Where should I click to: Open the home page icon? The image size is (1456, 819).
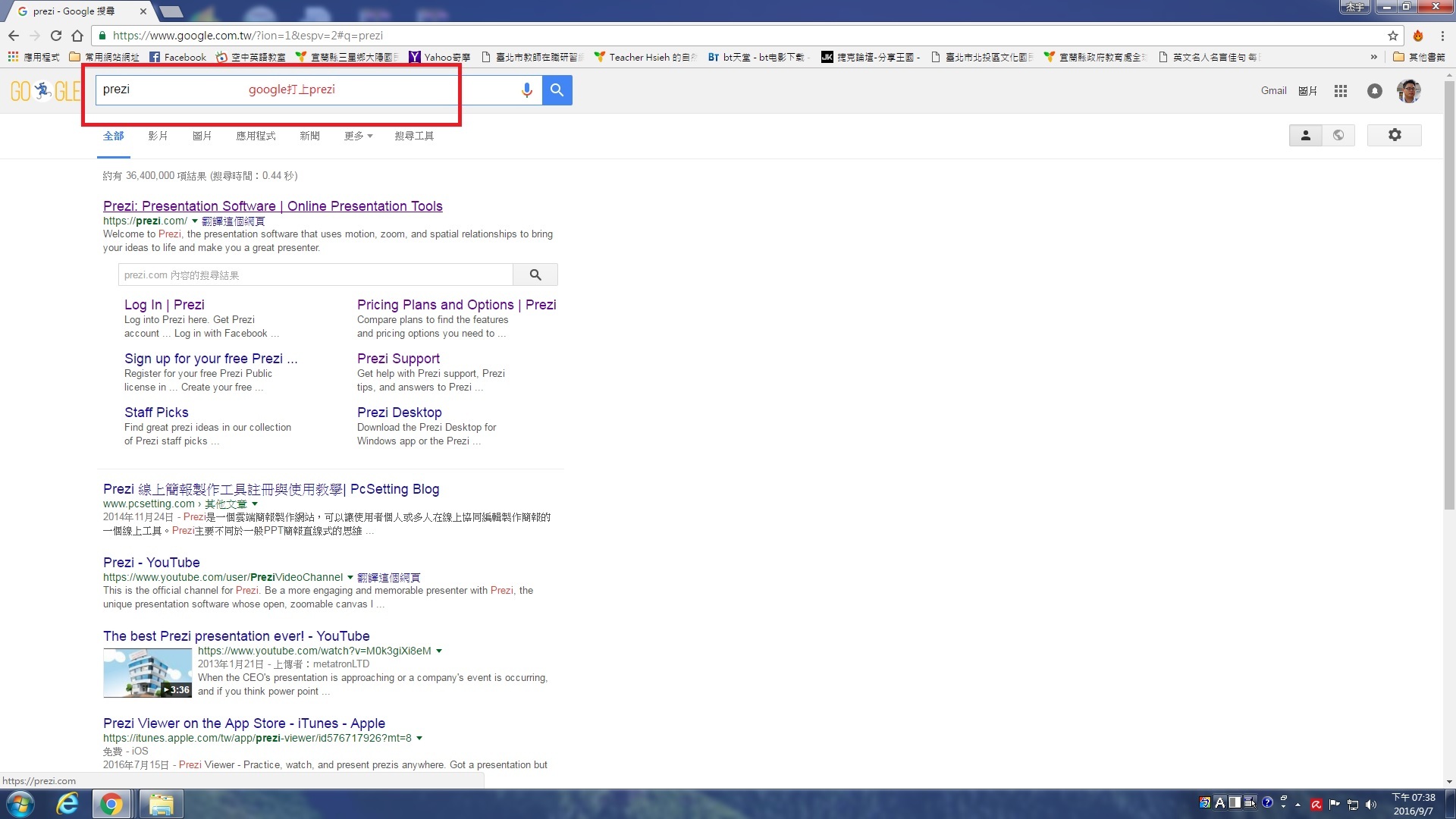tap(77, 36)
